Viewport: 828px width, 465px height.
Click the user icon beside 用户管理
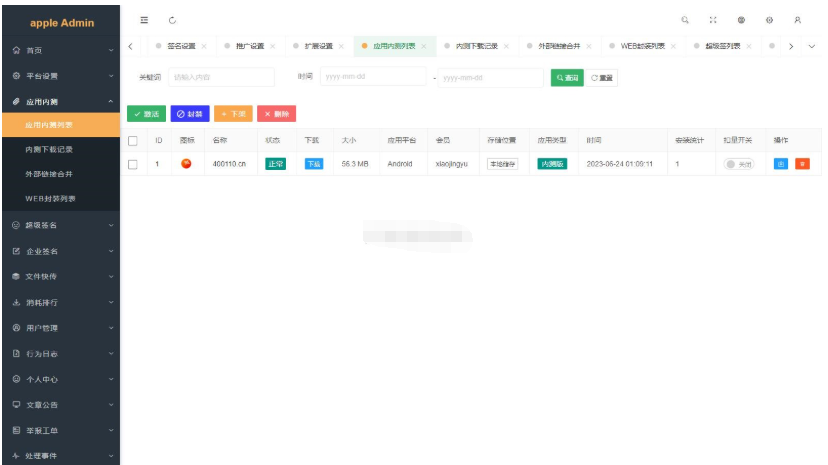[x=16, y=328]
